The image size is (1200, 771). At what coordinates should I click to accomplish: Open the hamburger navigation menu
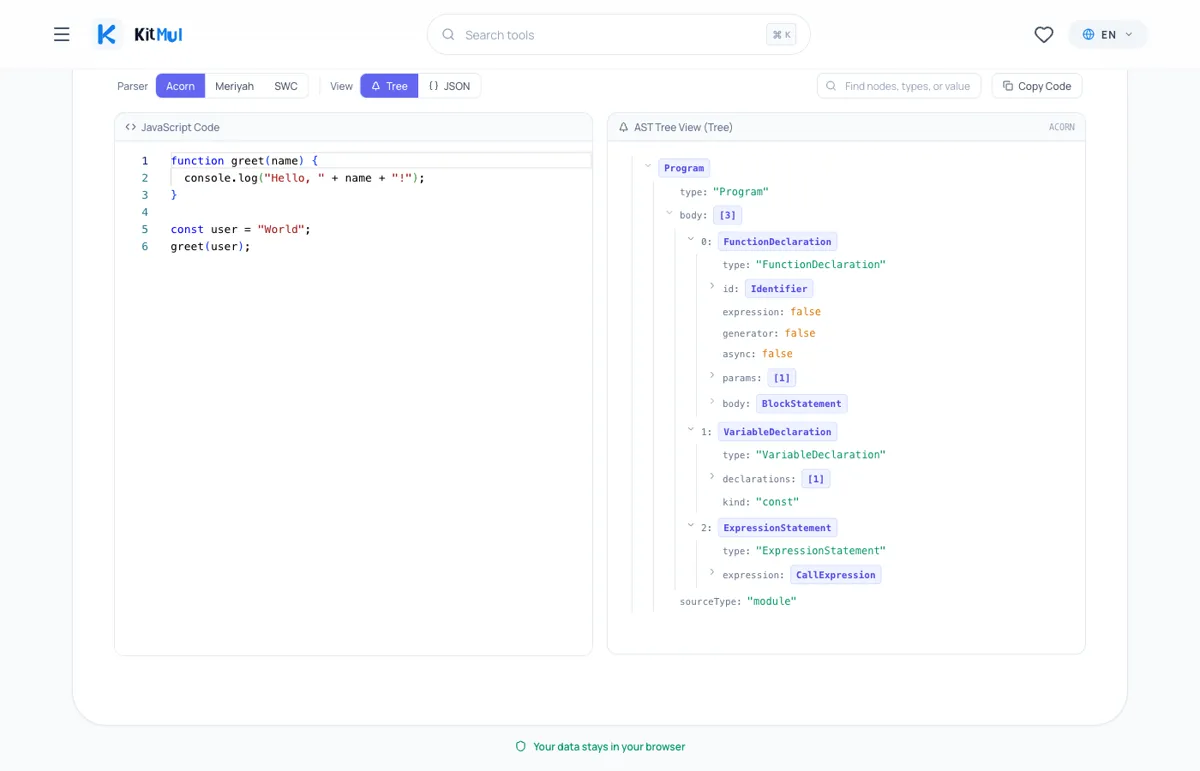(61, 33)
